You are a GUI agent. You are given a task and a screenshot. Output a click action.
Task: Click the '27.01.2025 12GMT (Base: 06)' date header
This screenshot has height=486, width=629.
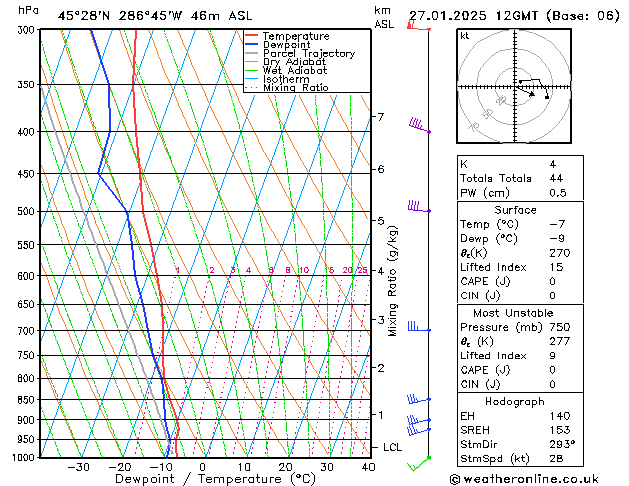tap(514, 16)
